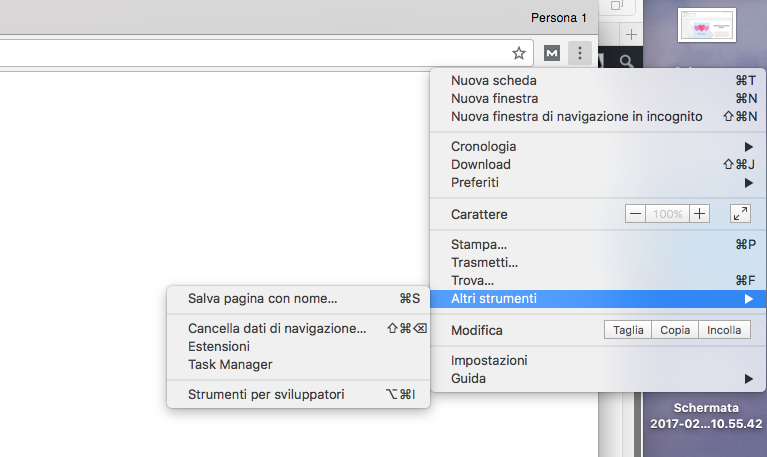Zoom out with the minus button
The height and width of the screenshot is (457, 767).
click(x=635, y=213)
